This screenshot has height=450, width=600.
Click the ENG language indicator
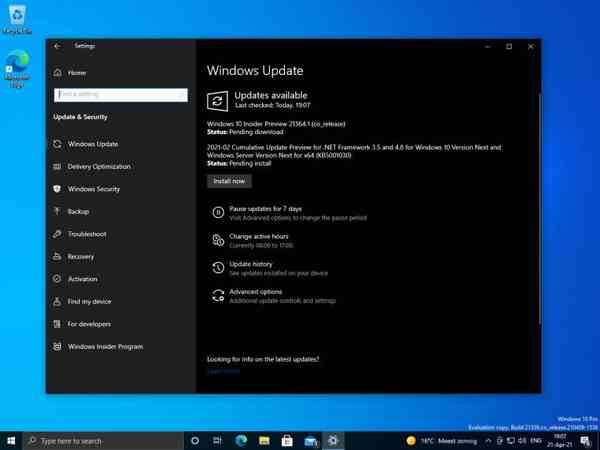[536, 441]
